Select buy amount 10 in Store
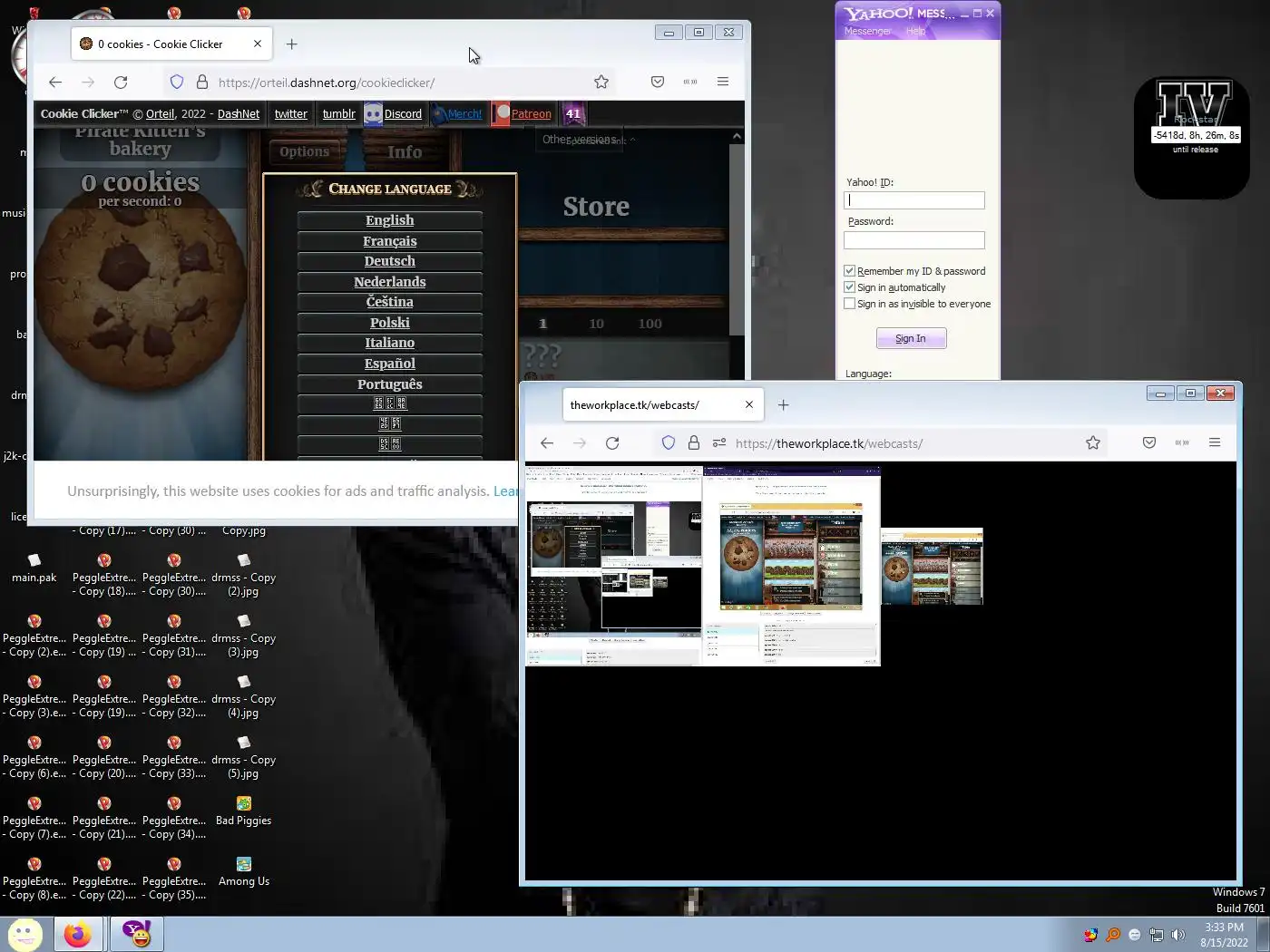1270x952 pixels. click(596, 324)
